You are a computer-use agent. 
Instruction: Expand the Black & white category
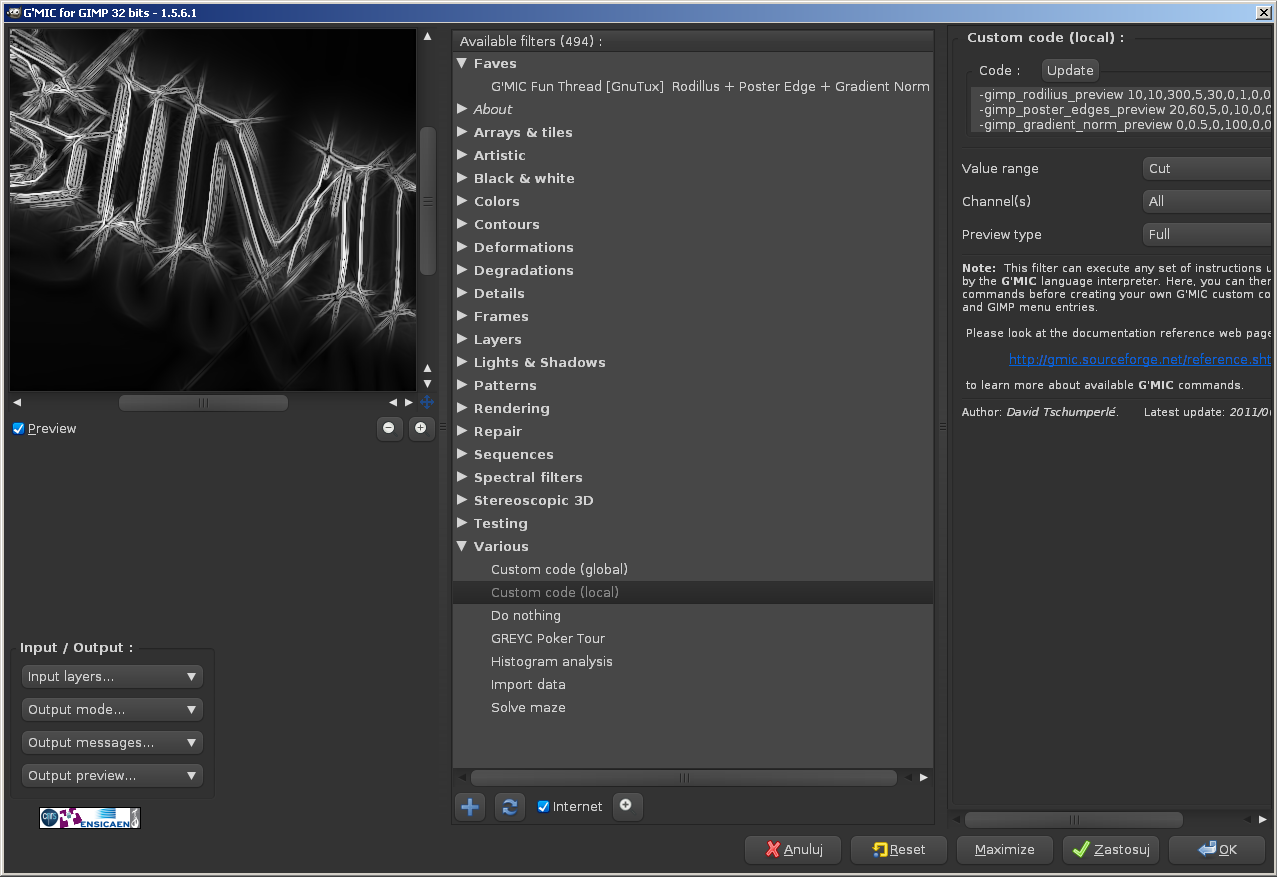462,178
